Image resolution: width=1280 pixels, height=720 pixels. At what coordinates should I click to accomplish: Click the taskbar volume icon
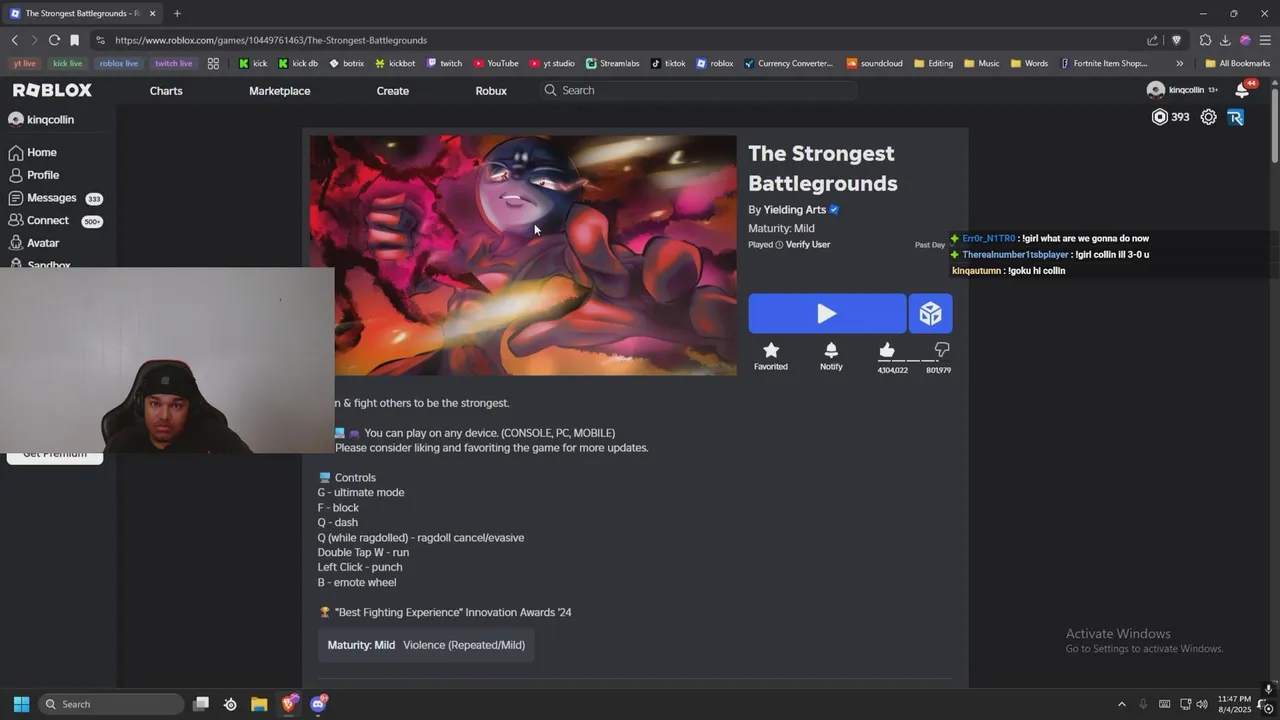pos(1201,704)
